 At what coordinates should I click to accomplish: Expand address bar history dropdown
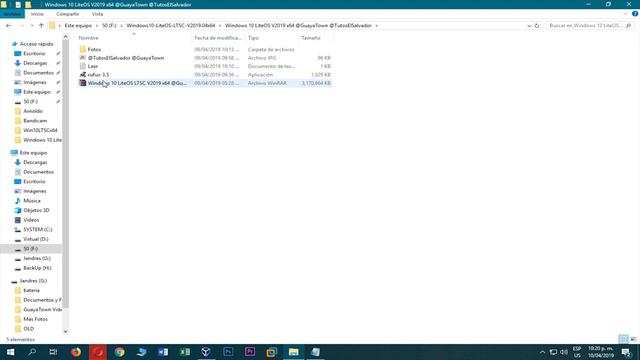point(529,26)
